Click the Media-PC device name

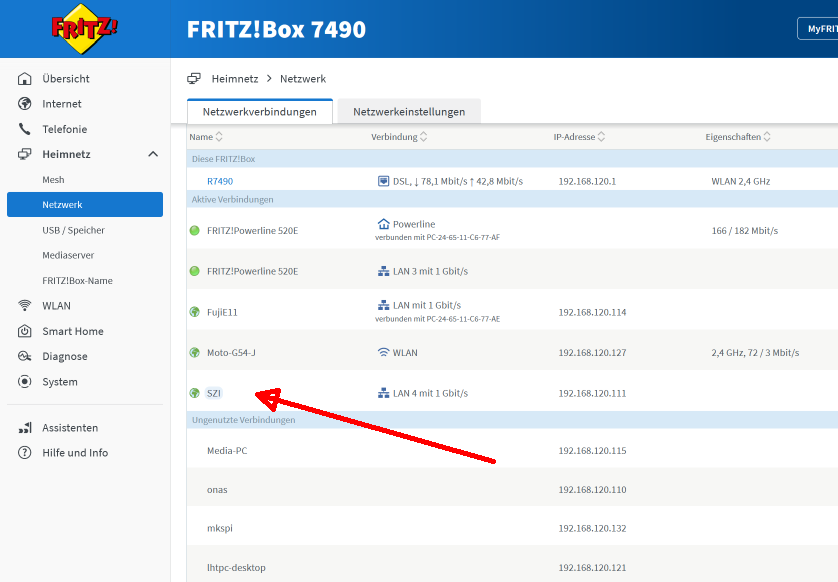tap(227, 451)
